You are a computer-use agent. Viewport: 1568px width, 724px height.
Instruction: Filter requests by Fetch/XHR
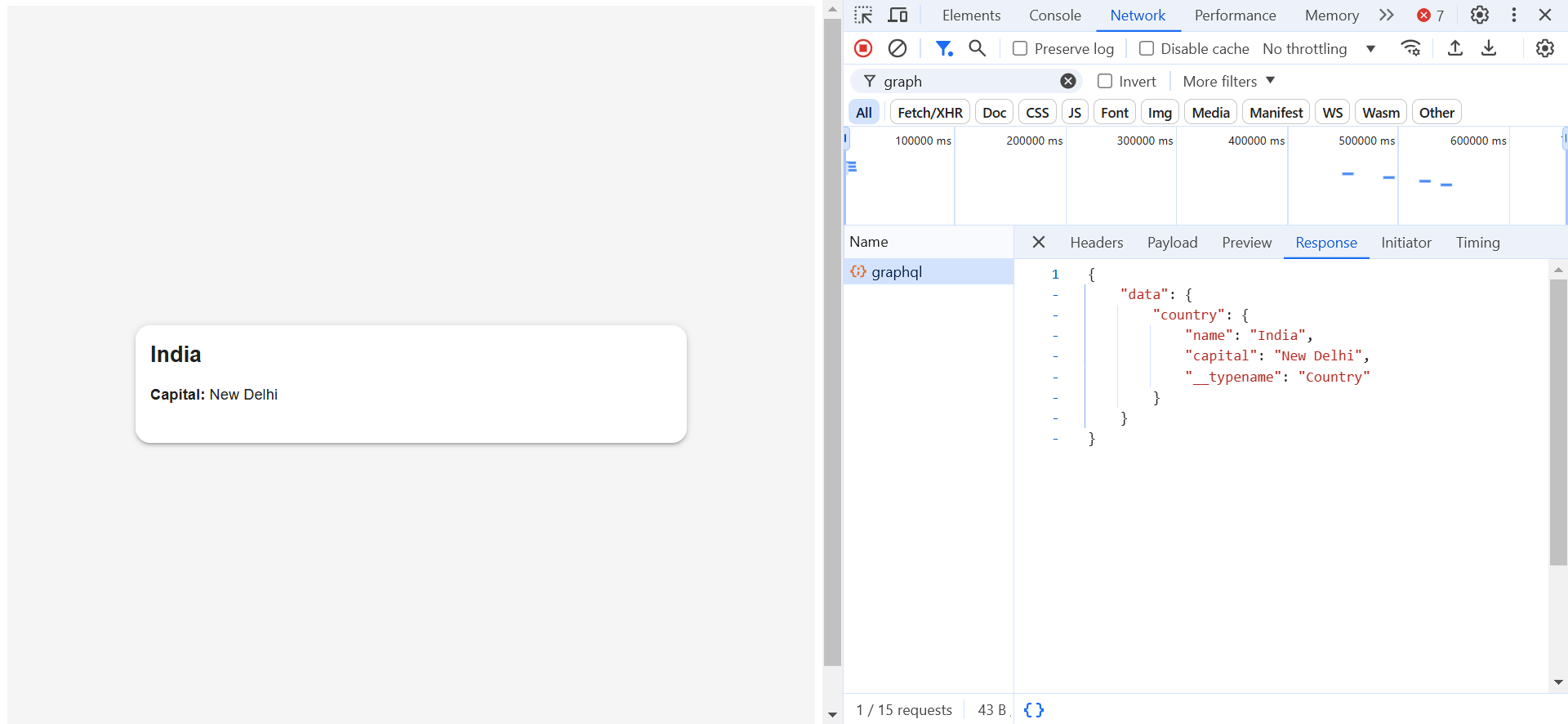click(930, 112)
